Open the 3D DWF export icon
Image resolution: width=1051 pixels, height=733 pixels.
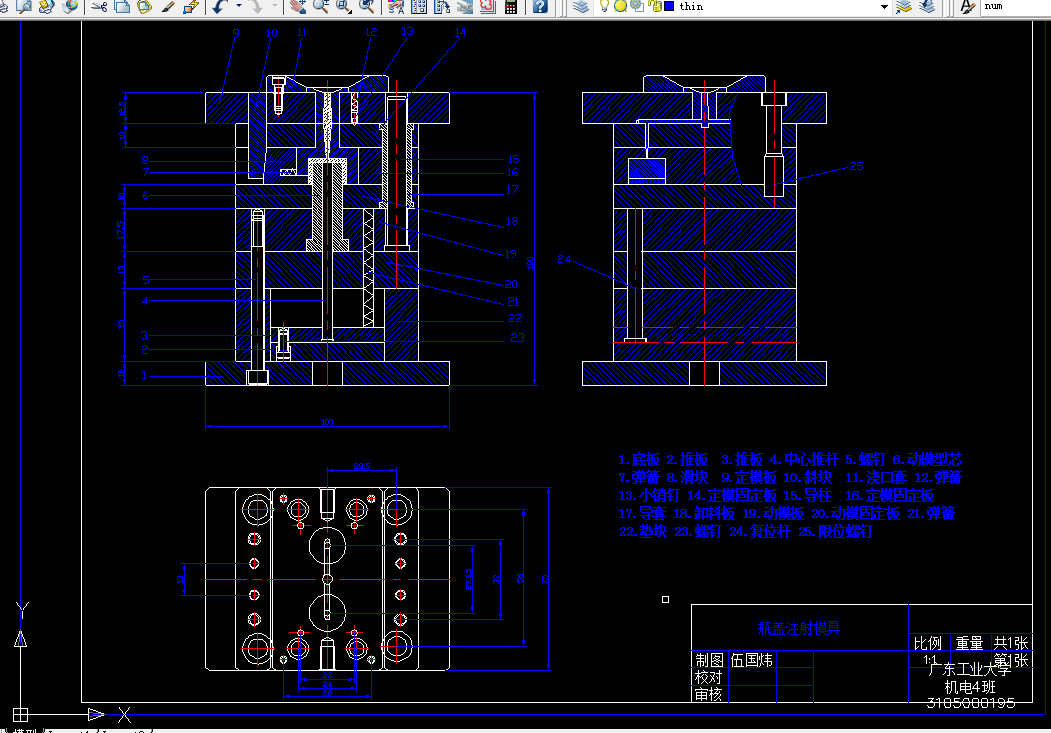pyautogui.click(x=70, y=7)
